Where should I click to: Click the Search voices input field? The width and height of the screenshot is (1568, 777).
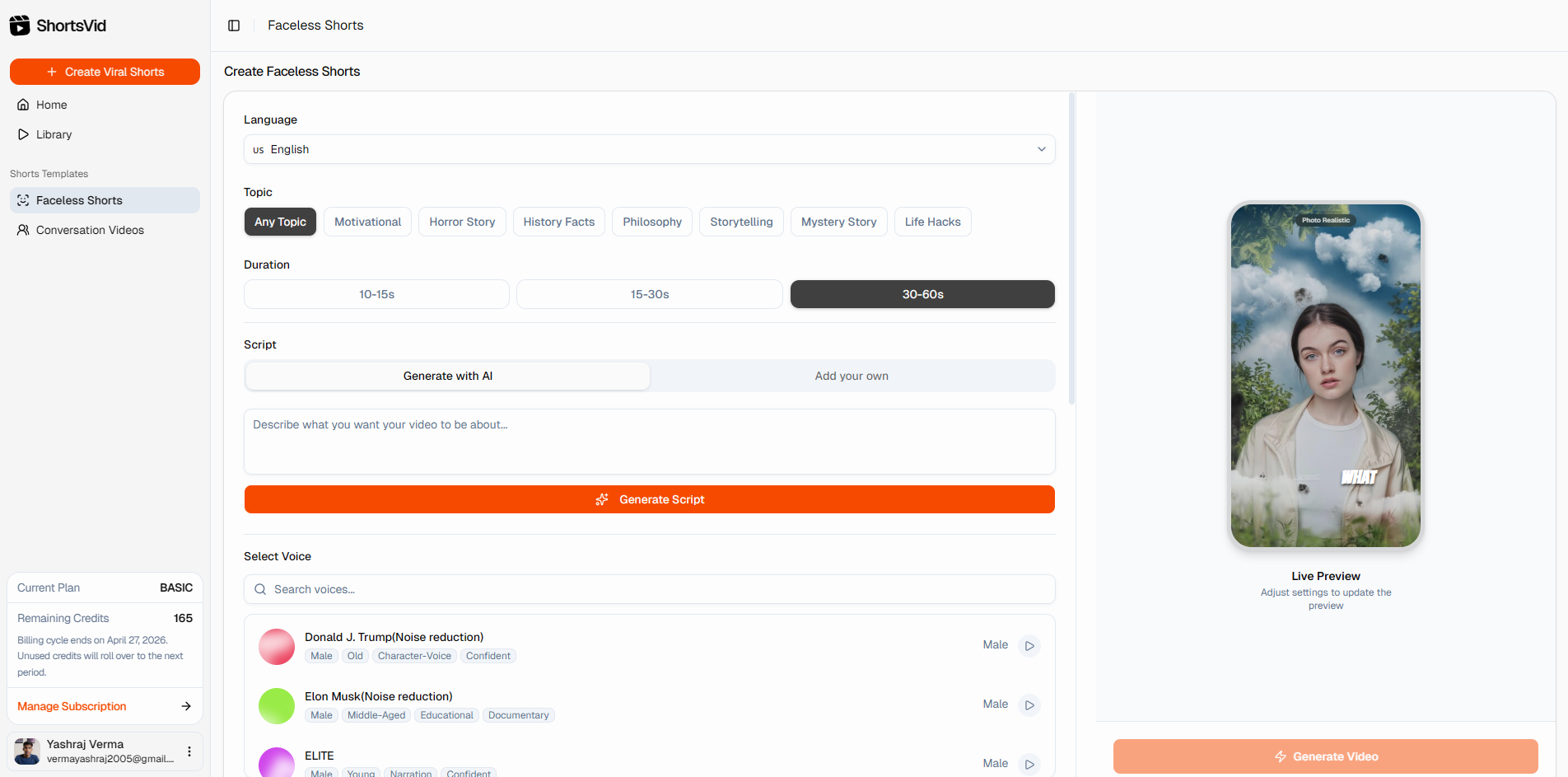pyautogui.click(x=649, y=589)
